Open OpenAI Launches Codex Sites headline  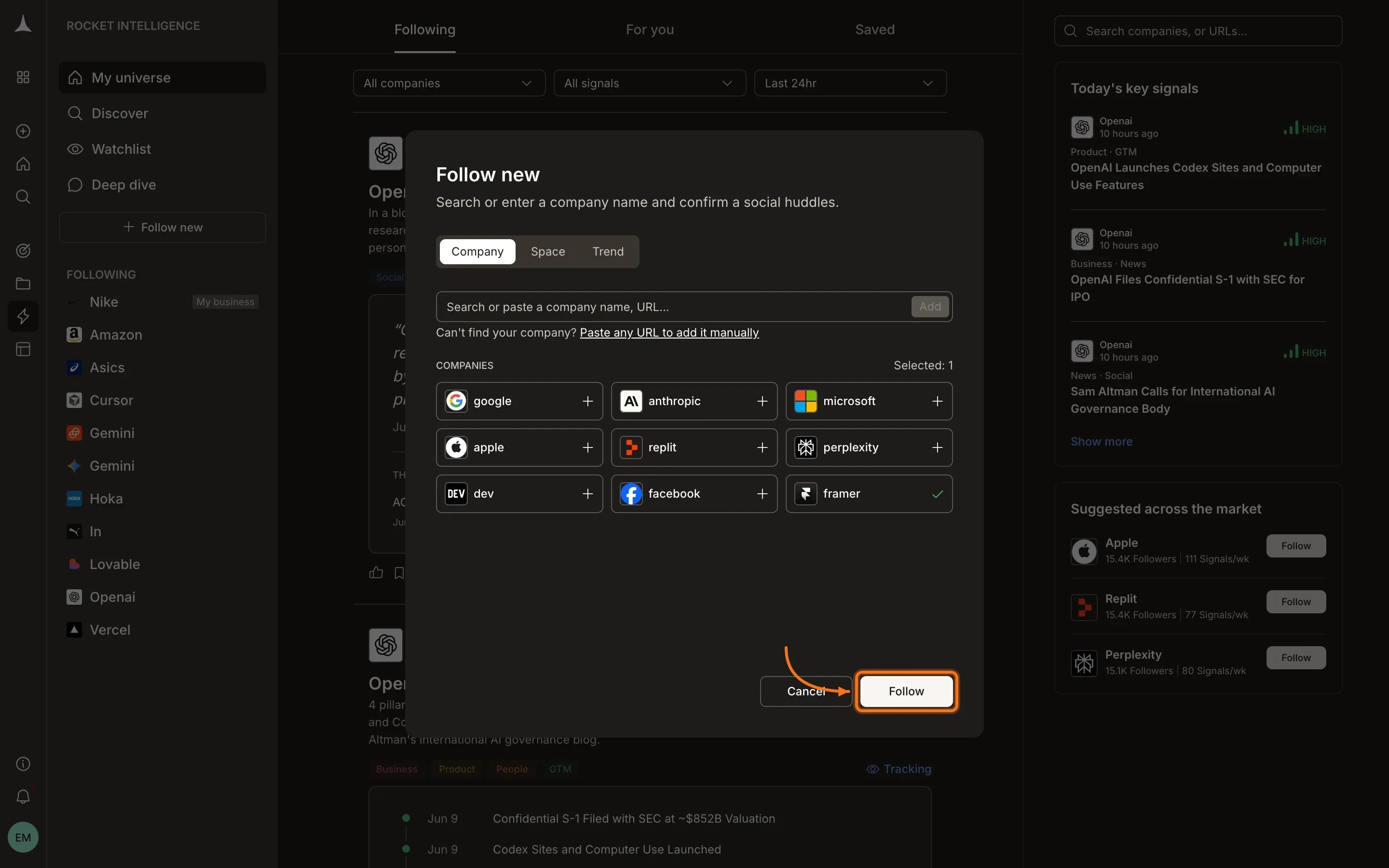[x=1196, y=176]
